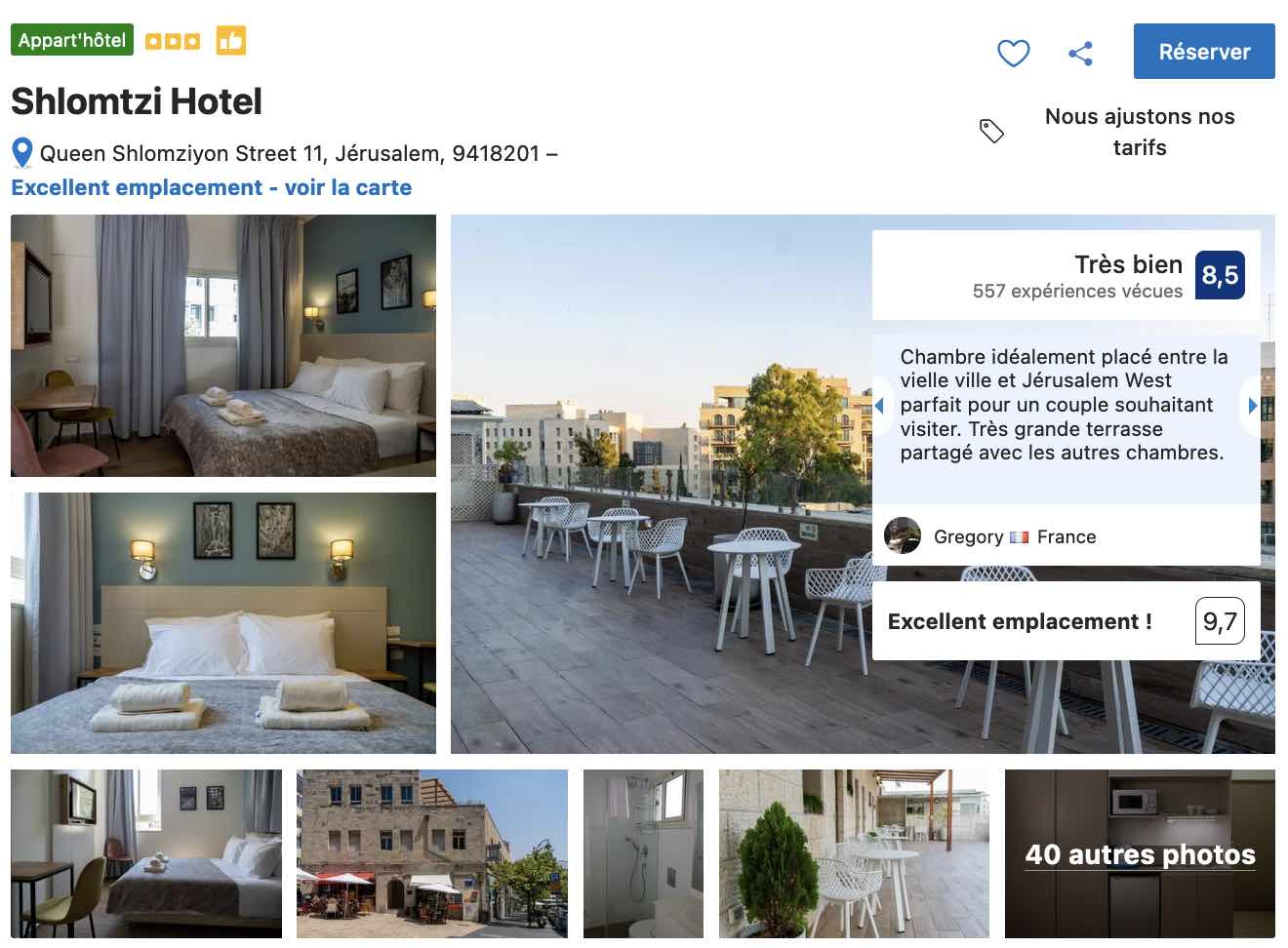Open the bed with towels photo
The width and height of the screenshot is (1288, 948).
(x=223, y=623)
